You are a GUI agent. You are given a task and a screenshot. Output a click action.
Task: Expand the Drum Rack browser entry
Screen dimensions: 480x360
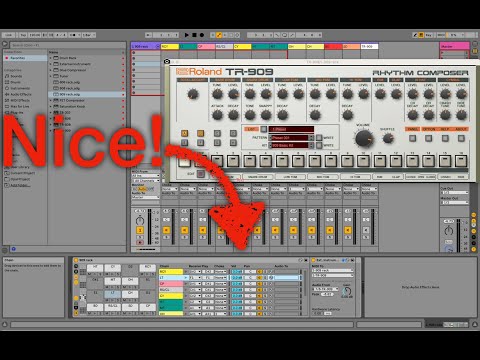pos(51,58)
